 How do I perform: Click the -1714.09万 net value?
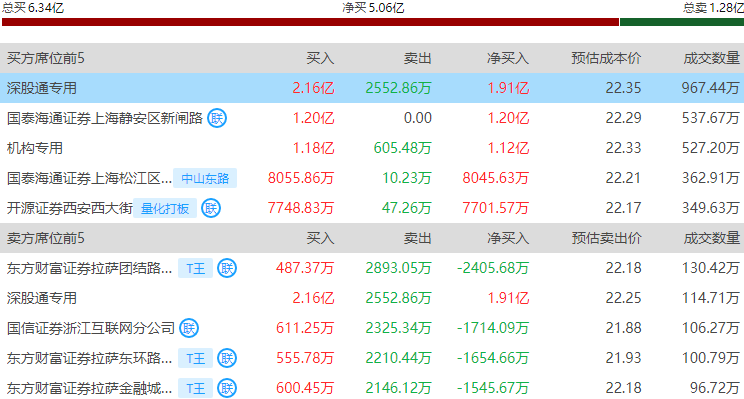493,328
